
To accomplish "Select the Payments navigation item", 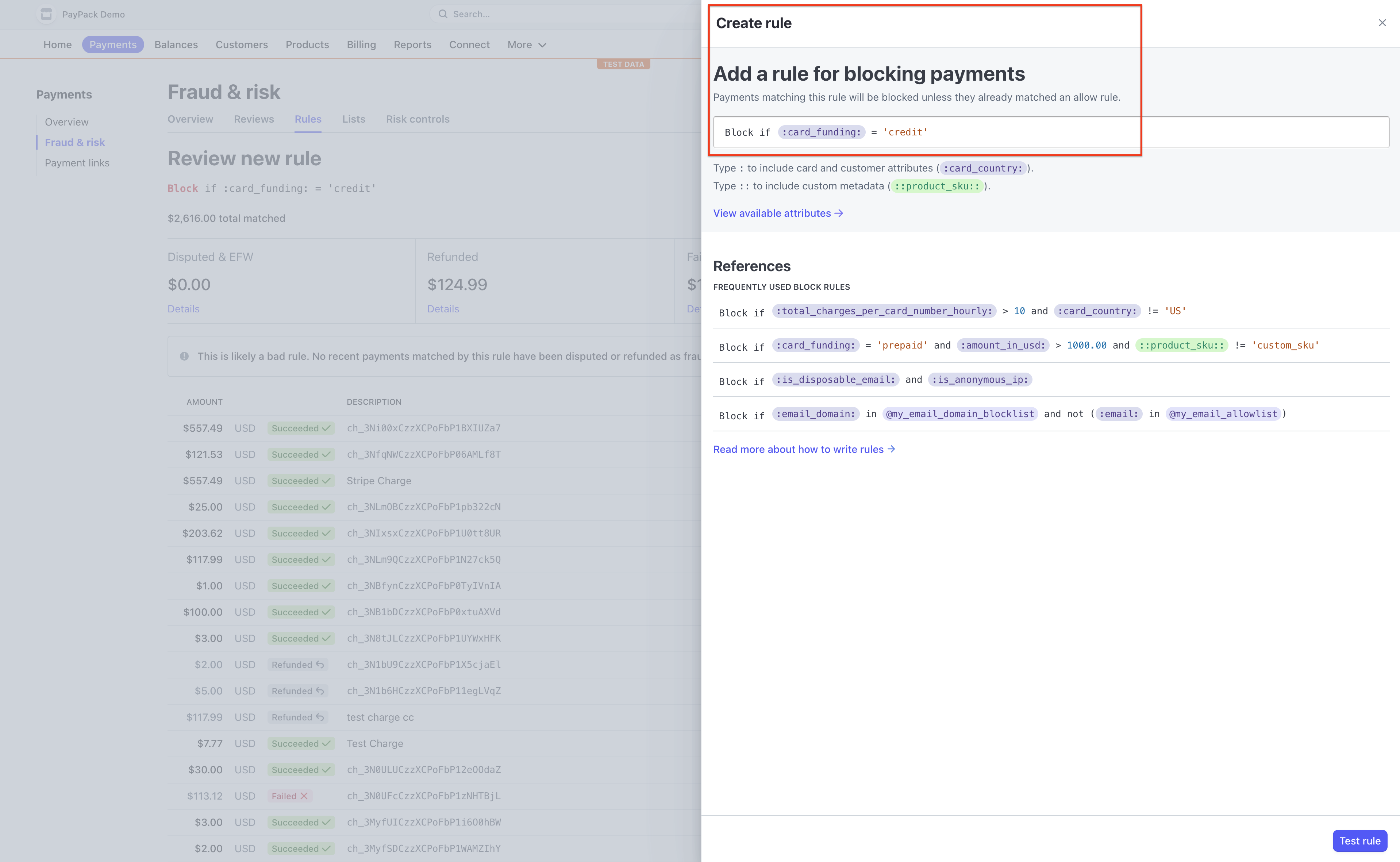I will (x=113, y=45).
